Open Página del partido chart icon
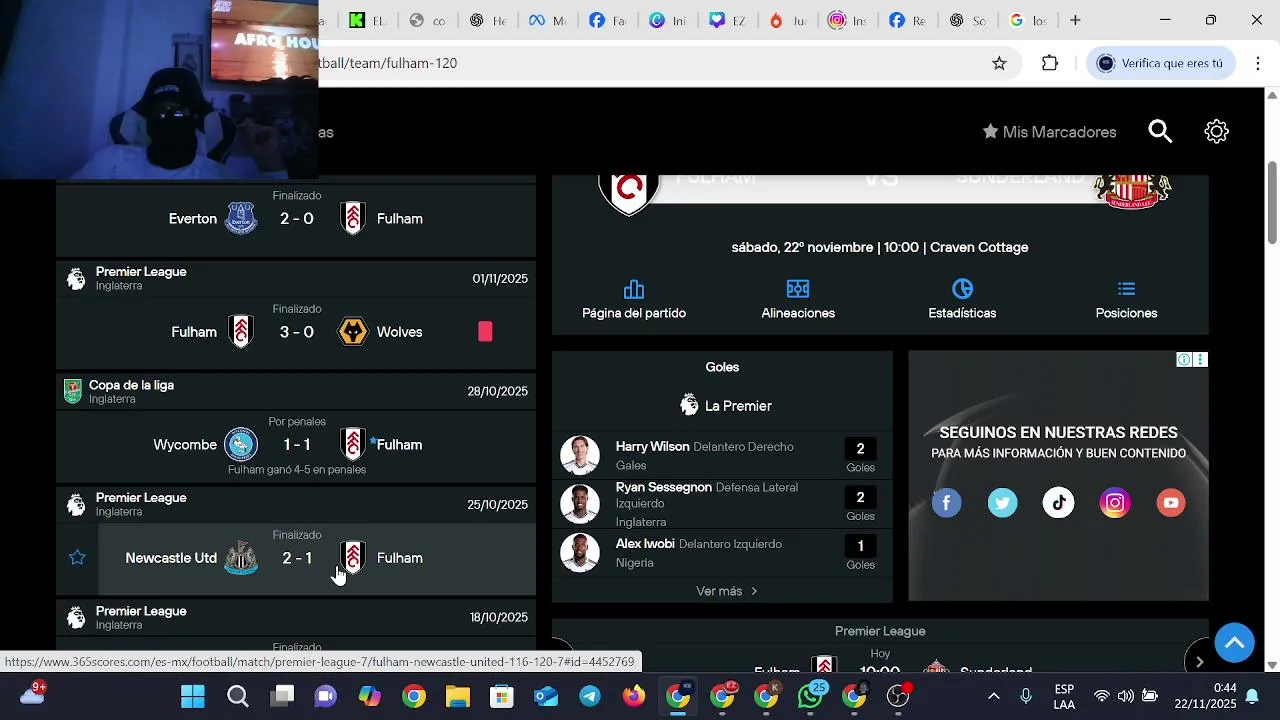 634,289
